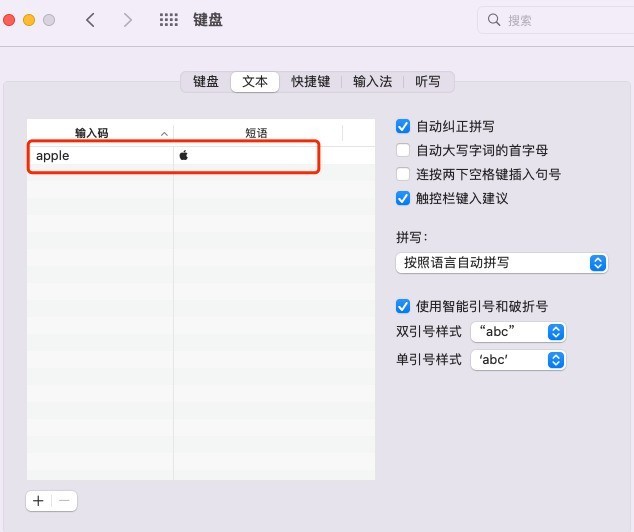Toggle sort arrow on 输入码 column
The image size is (634, 532).
pyautogui.click(x=164, y=133)
